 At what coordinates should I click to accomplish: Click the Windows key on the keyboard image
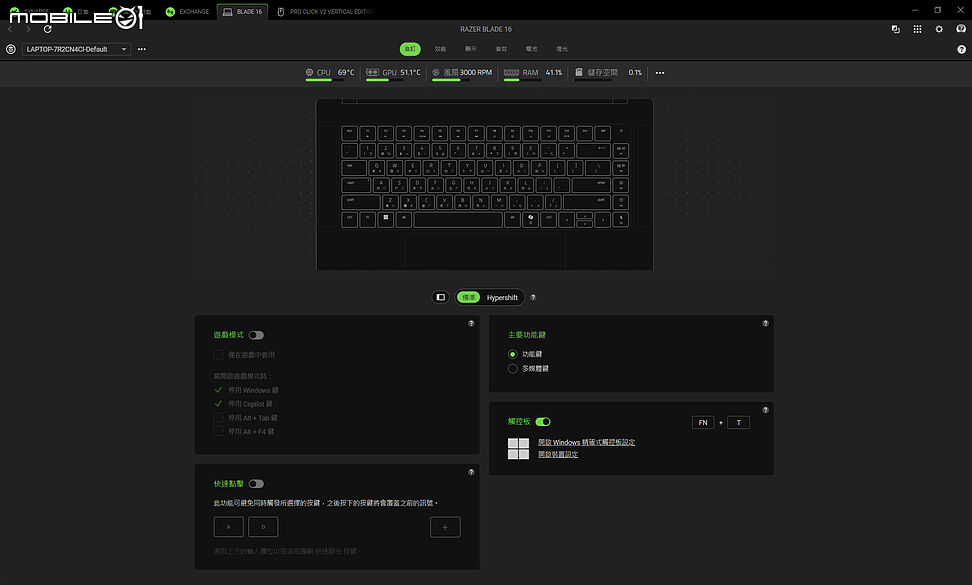point(386,219)
